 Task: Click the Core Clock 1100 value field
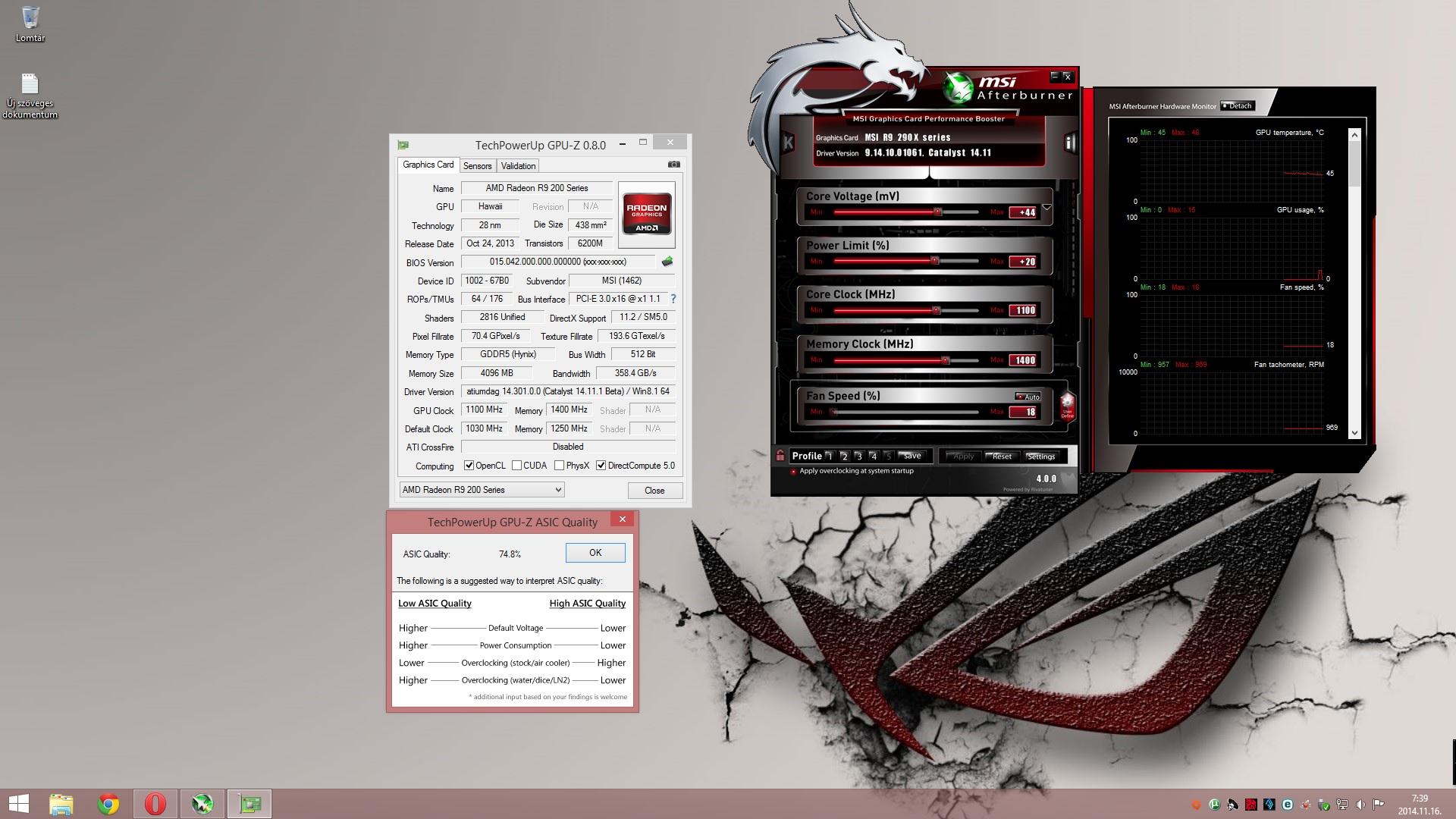point(1024,310)
